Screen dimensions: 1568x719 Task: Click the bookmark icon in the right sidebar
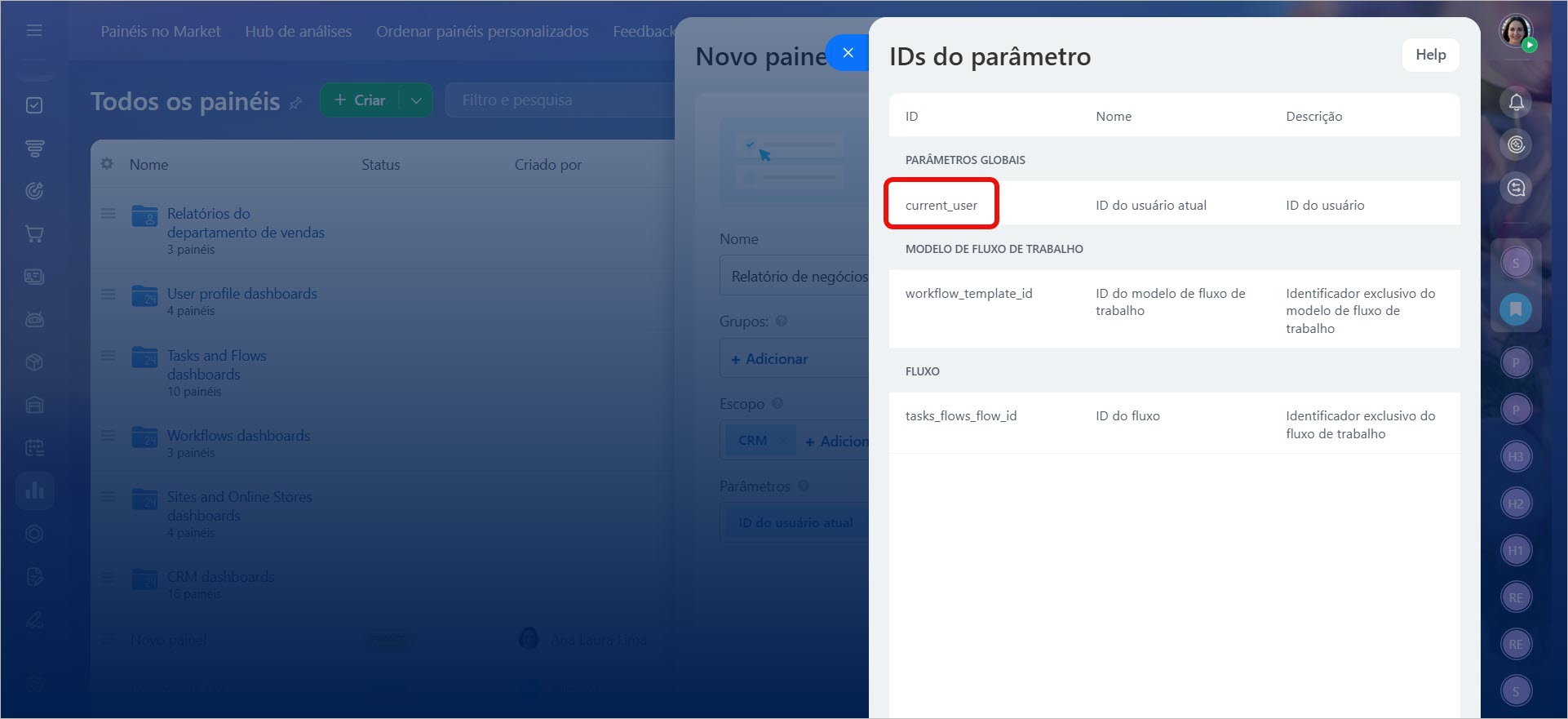(1516, 309)
